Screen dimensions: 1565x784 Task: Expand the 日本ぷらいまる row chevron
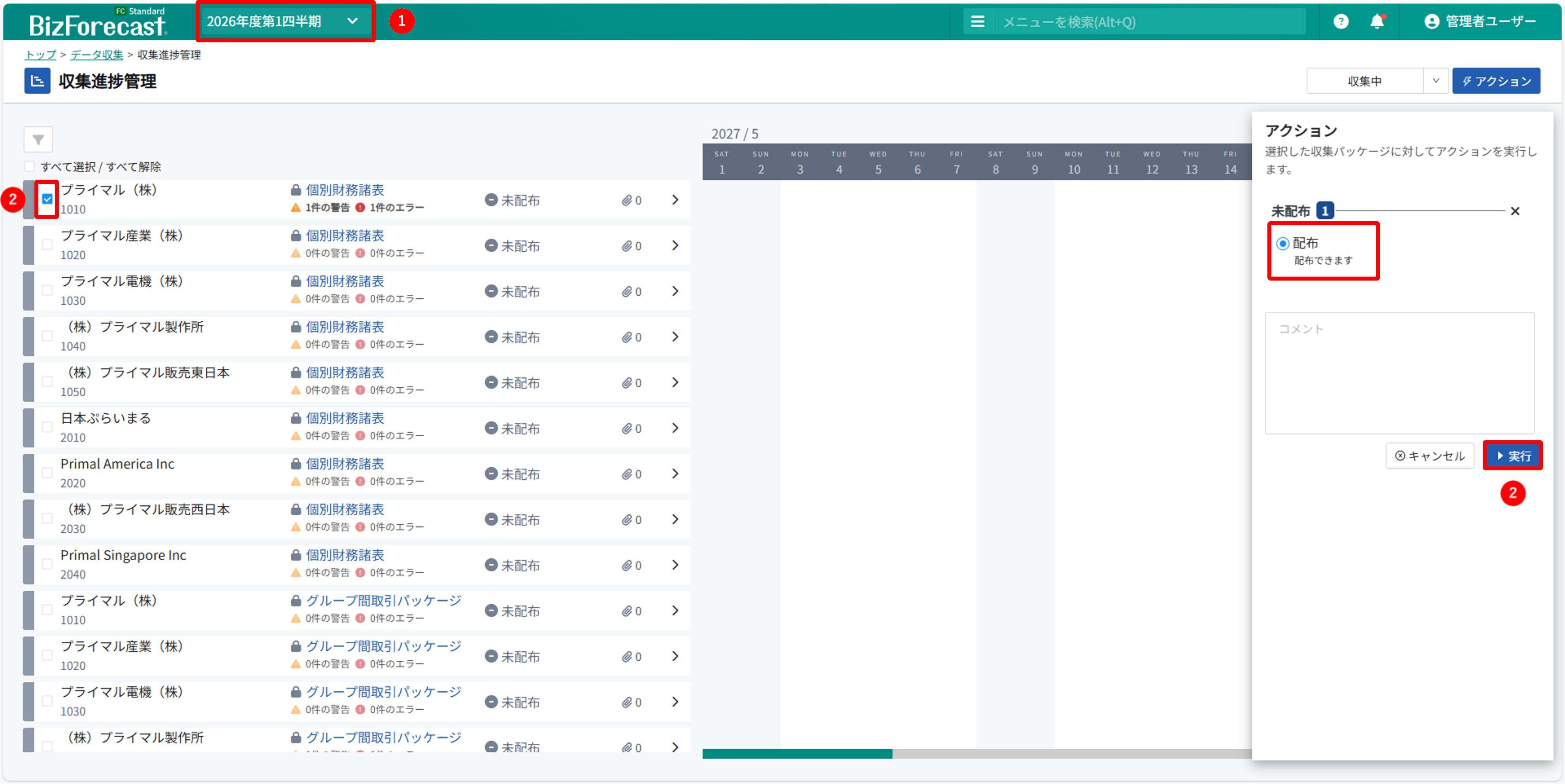(x=675, y=428)
